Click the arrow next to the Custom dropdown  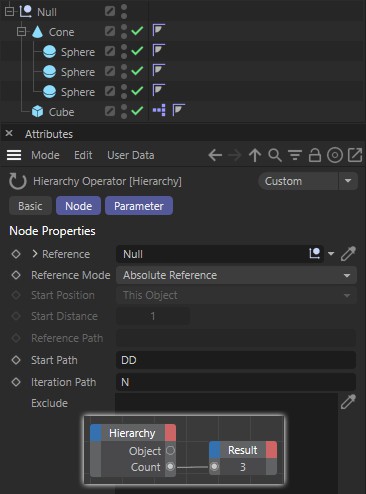pos(348,181)
